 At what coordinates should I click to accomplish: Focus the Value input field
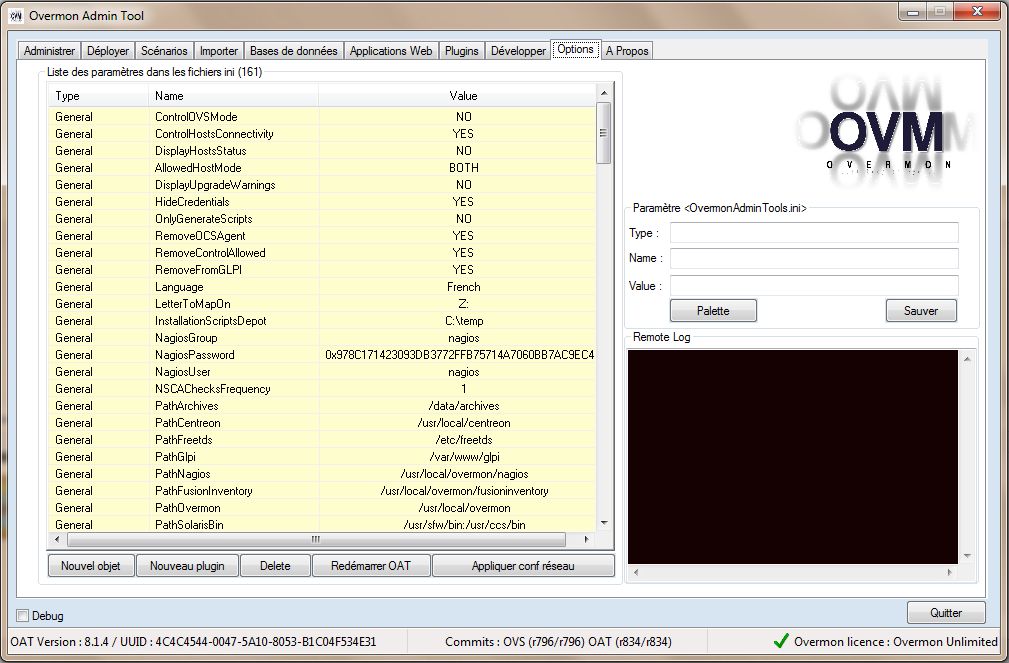click(x=814, y=285)
